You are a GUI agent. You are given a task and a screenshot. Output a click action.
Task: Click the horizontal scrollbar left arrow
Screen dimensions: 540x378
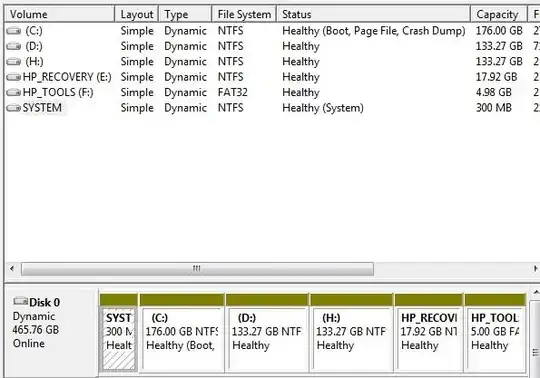pyautogui.click(x=12, y=269)
